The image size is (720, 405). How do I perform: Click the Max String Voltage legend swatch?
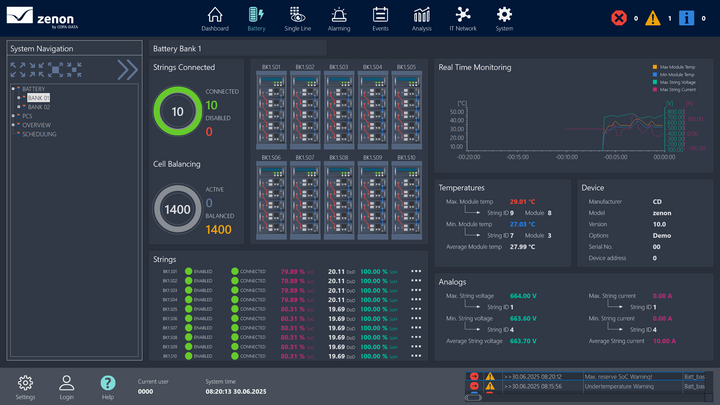(x=655, y=82)
